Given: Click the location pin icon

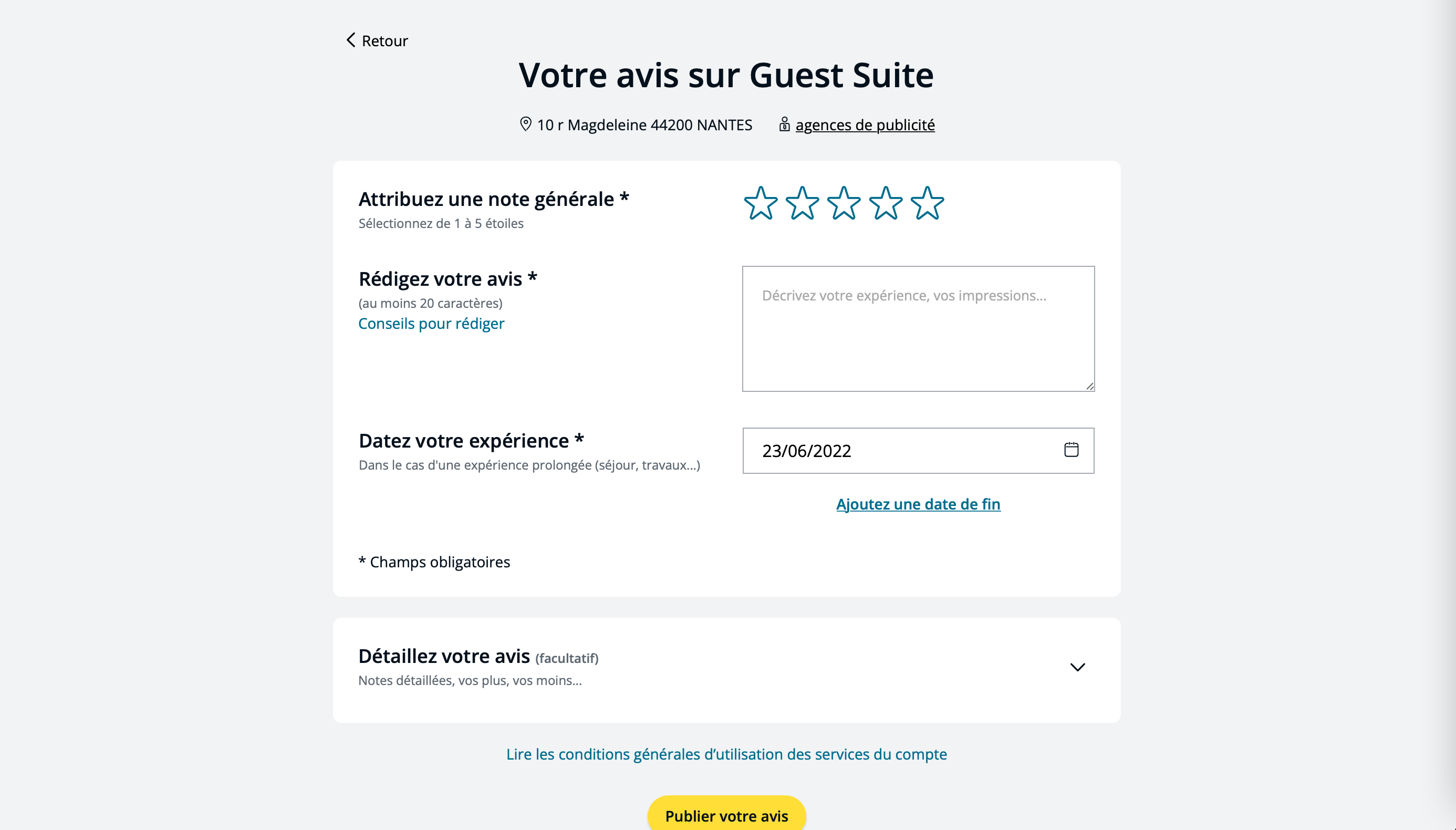Looking at the screenshot, I should [x=525, y=124].
